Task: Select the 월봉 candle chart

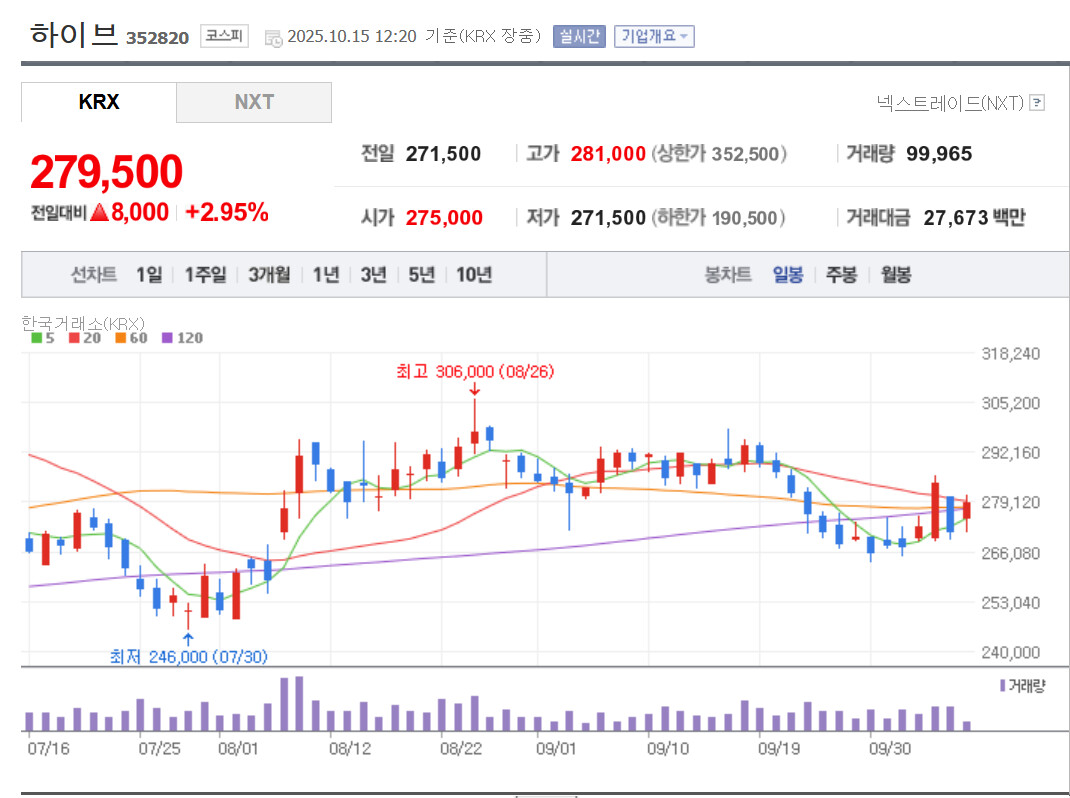Action: point(895,274)
